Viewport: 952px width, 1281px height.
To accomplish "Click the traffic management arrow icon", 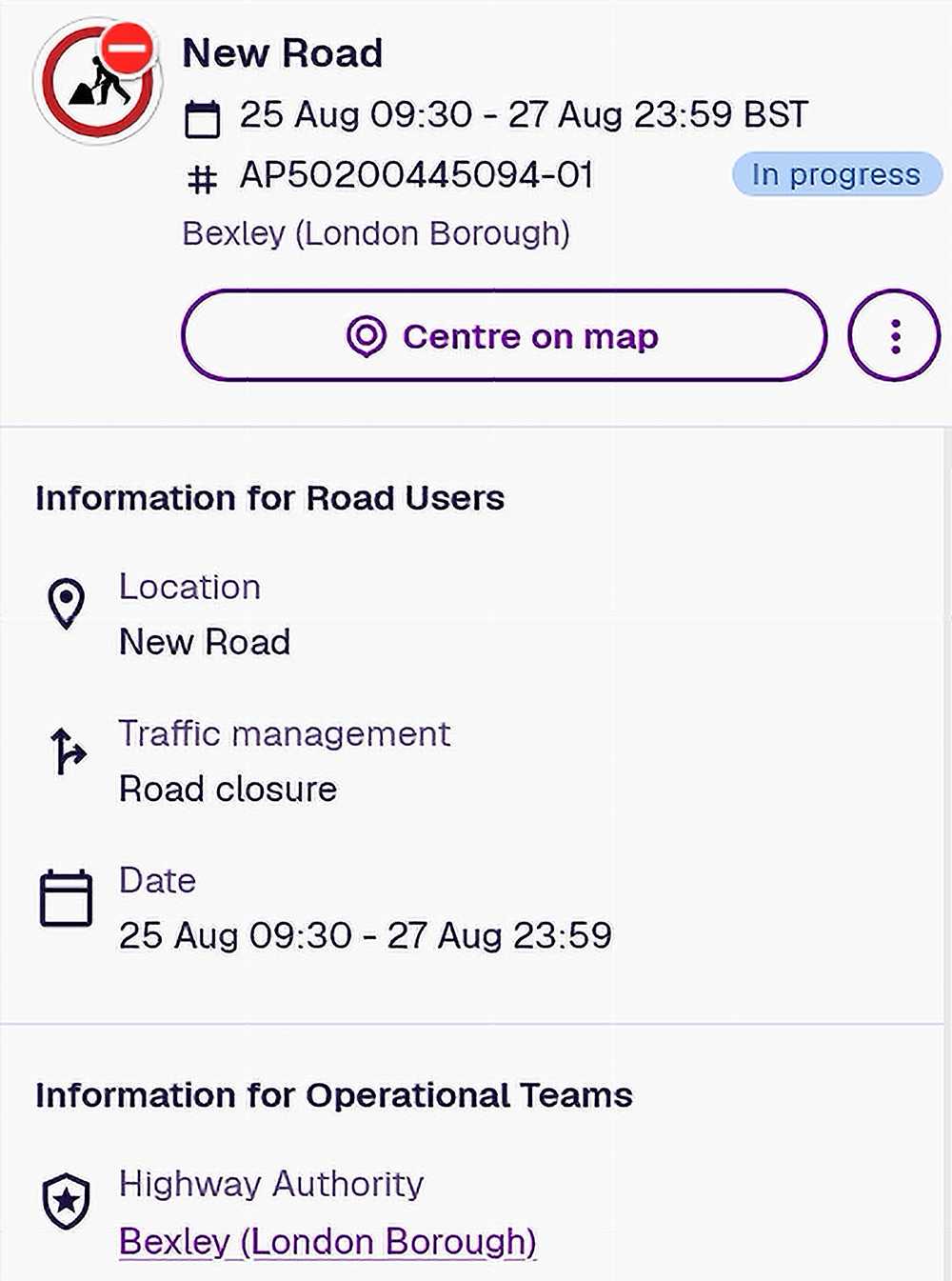I will 67,751.
